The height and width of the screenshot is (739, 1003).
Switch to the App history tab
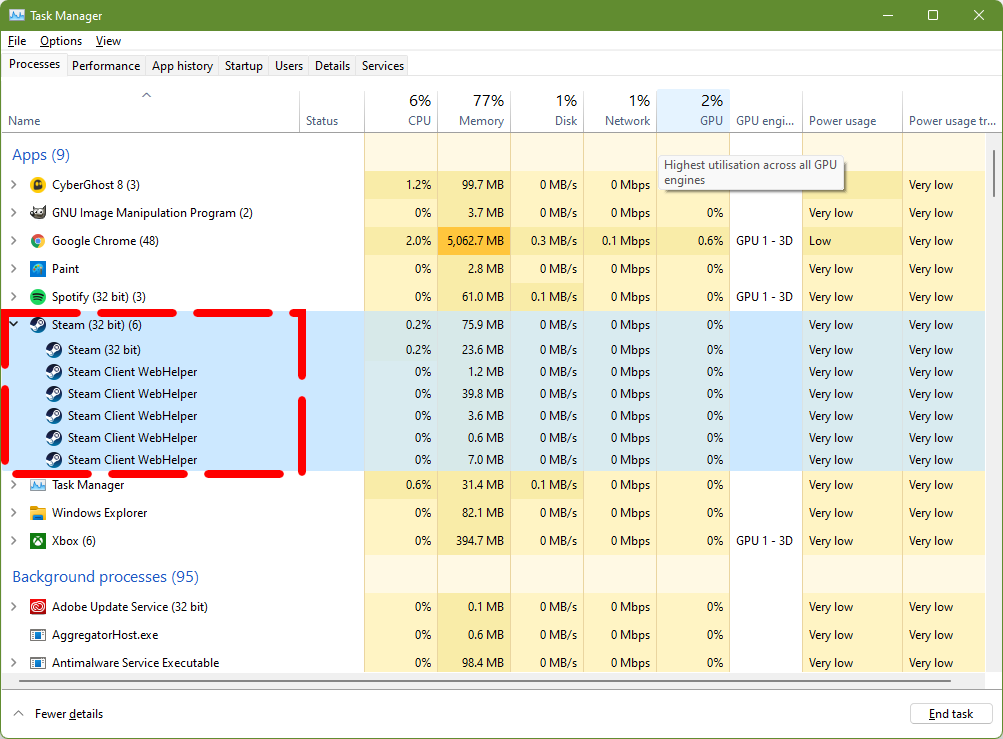pyautogui.click(x=182, y=66)
